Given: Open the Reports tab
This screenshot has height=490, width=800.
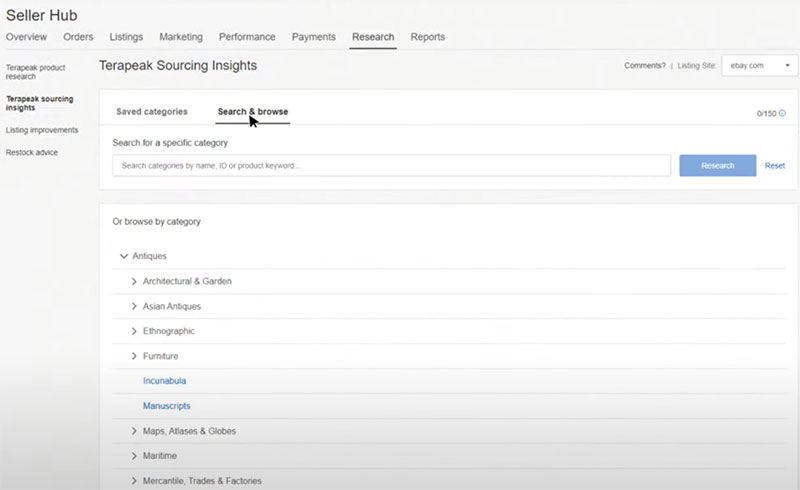Looking at the screenshot, I should point(428,37).
